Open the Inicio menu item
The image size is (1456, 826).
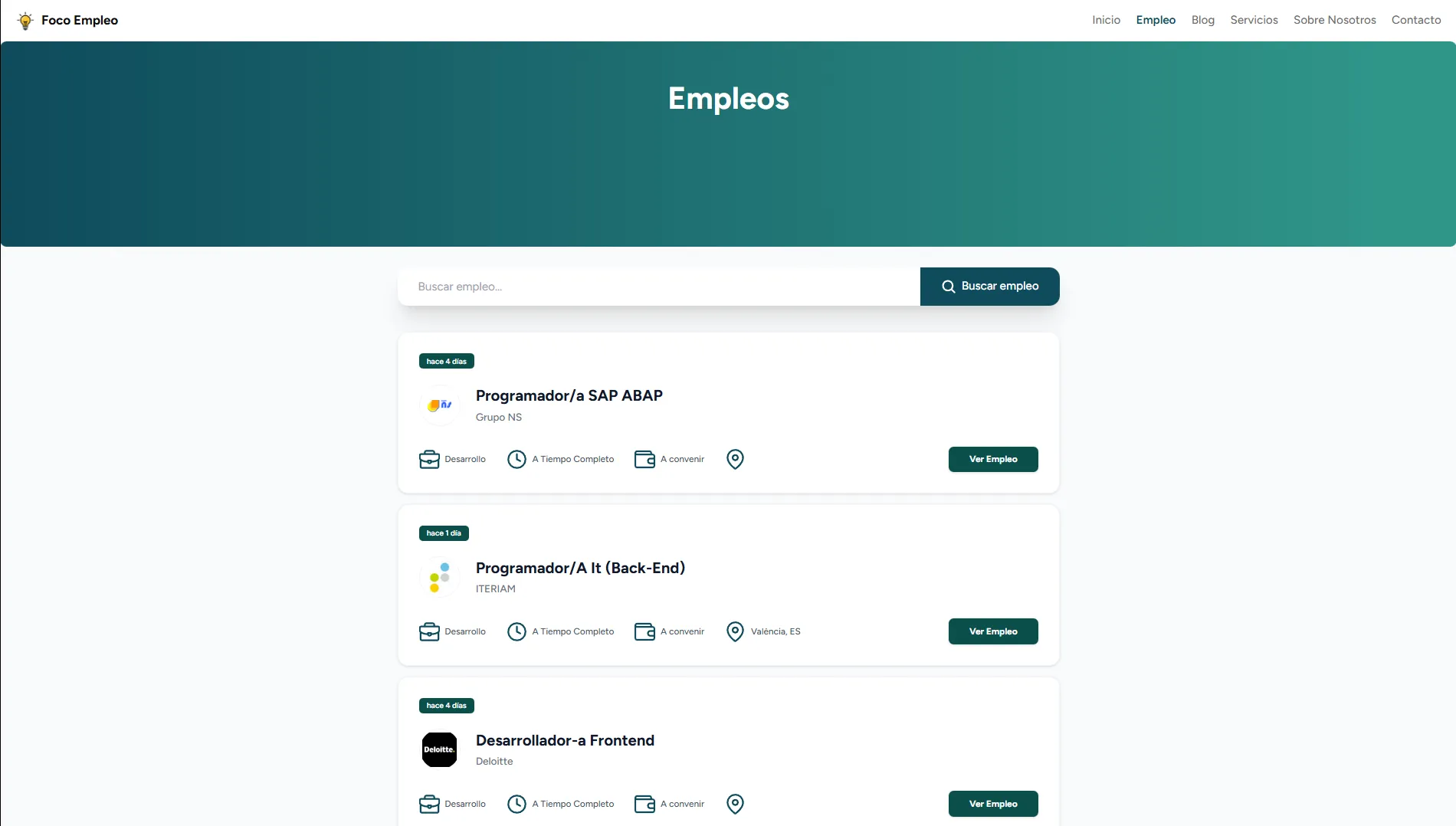click(1106, 20)
